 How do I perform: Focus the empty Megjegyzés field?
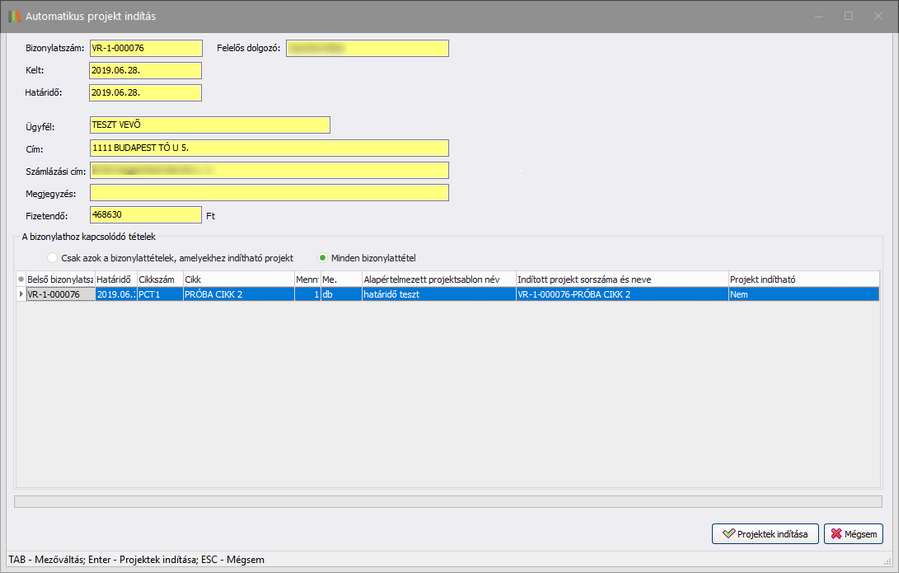click(x=268, y=193)
